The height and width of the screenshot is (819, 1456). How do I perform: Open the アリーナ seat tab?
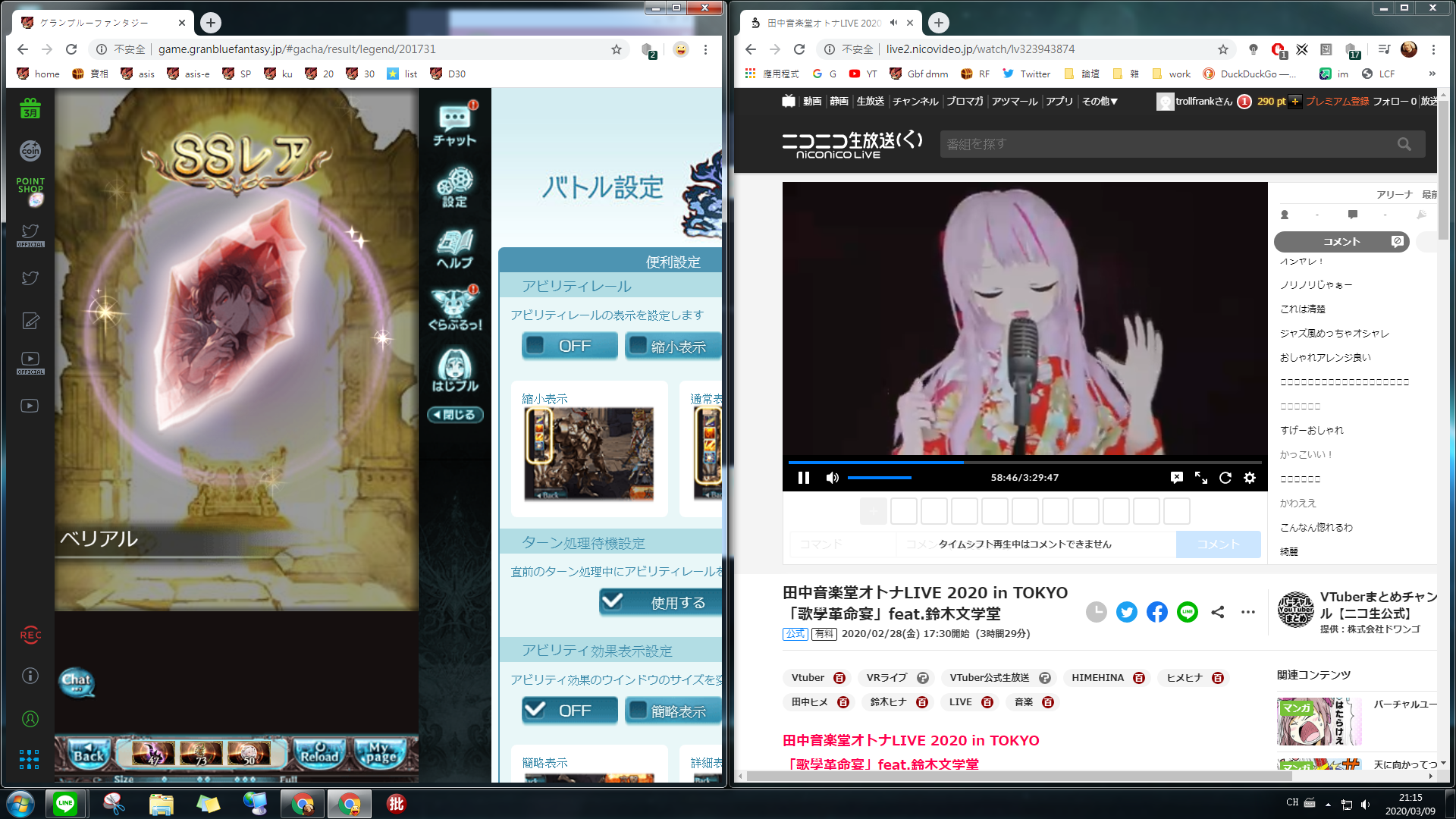point(1395,195)
